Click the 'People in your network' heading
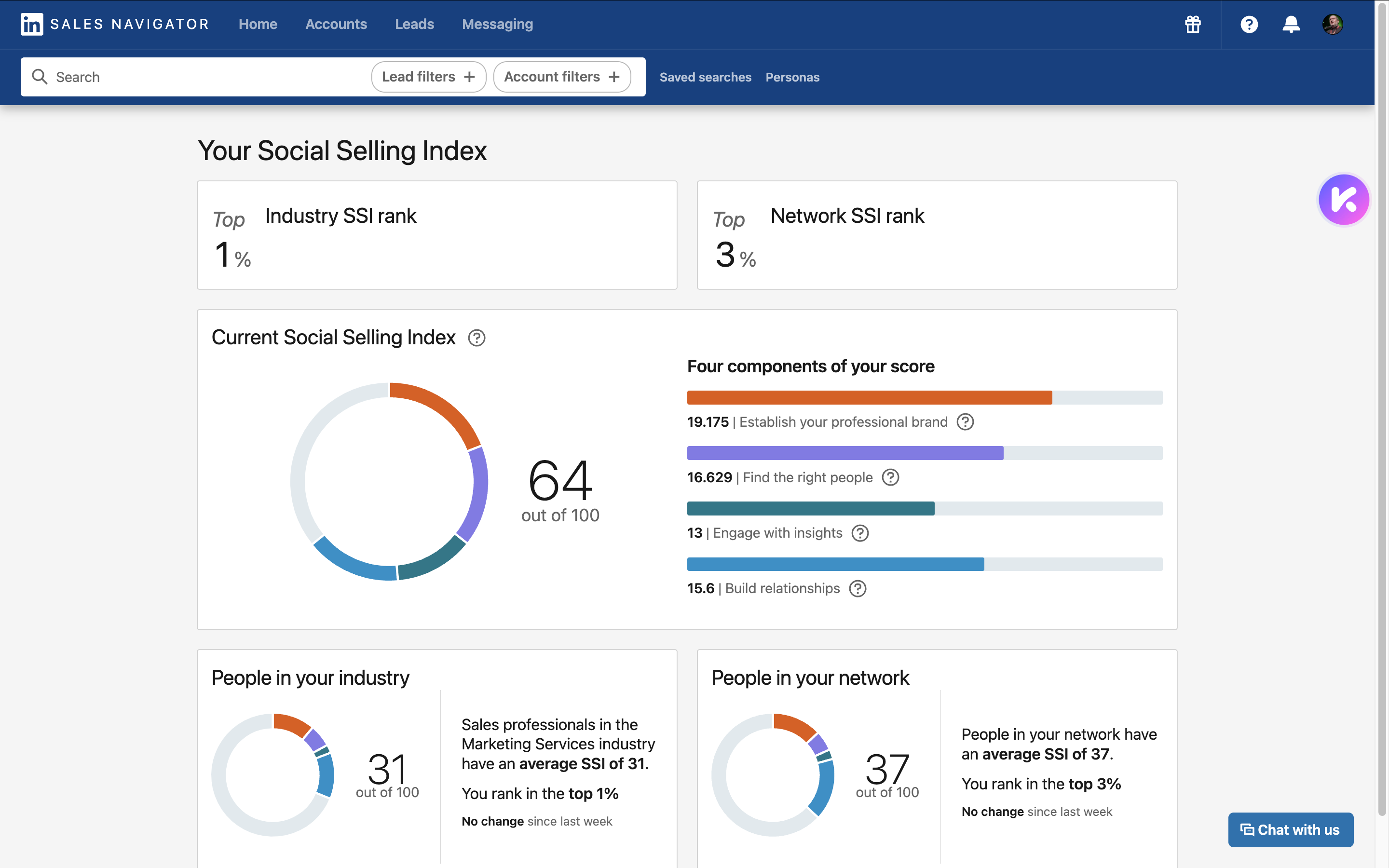This screenshot has width=1389, height=868. click(x=810, y=678)
